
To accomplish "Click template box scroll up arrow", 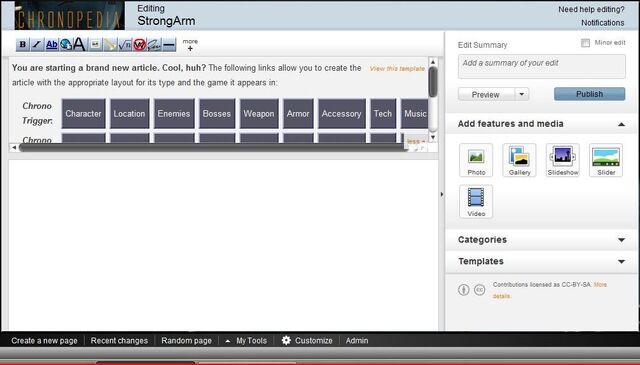I will (x=433, y=62).
